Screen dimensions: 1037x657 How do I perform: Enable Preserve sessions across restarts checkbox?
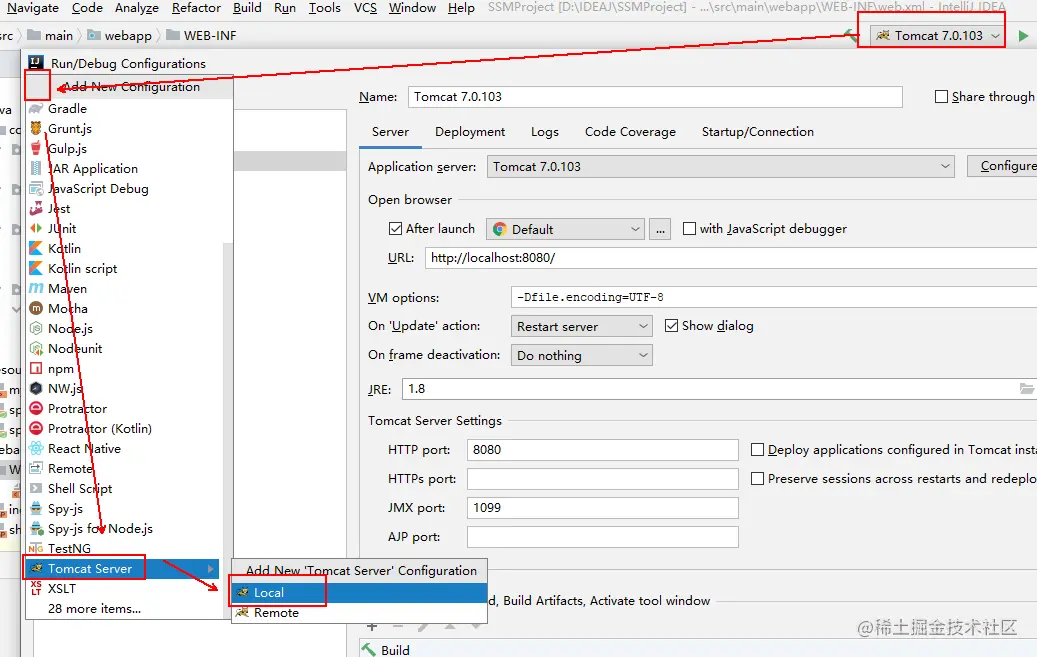tap(757, 478)
